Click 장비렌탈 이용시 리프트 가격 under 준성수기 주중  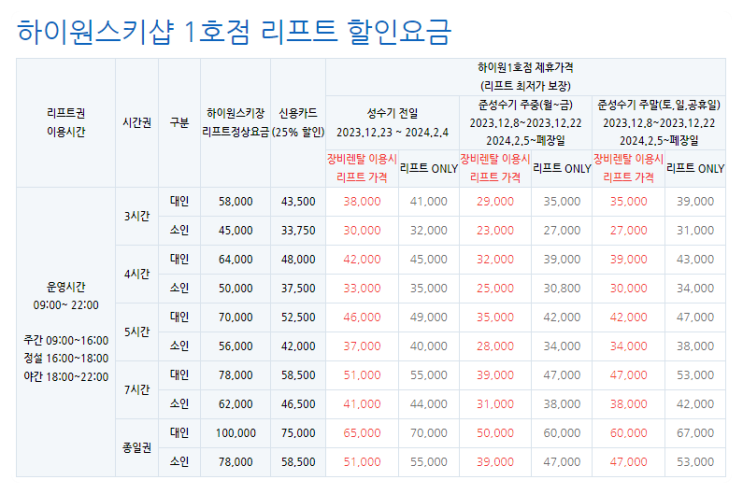coord(495,168)
